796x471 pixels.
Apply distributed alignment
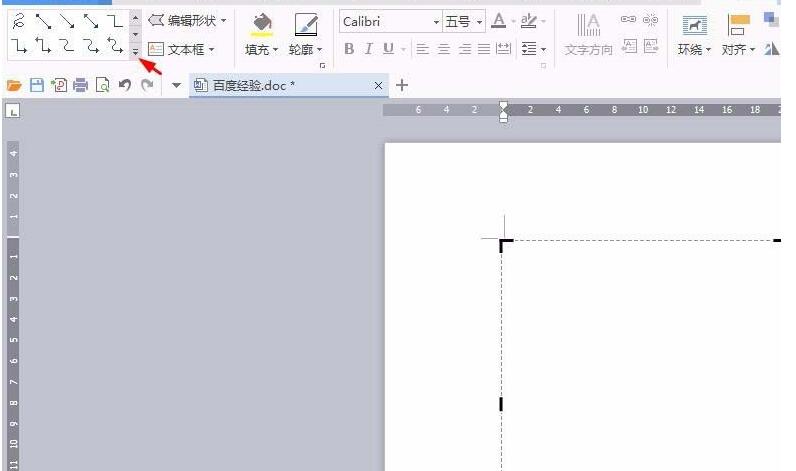[503, 49]
